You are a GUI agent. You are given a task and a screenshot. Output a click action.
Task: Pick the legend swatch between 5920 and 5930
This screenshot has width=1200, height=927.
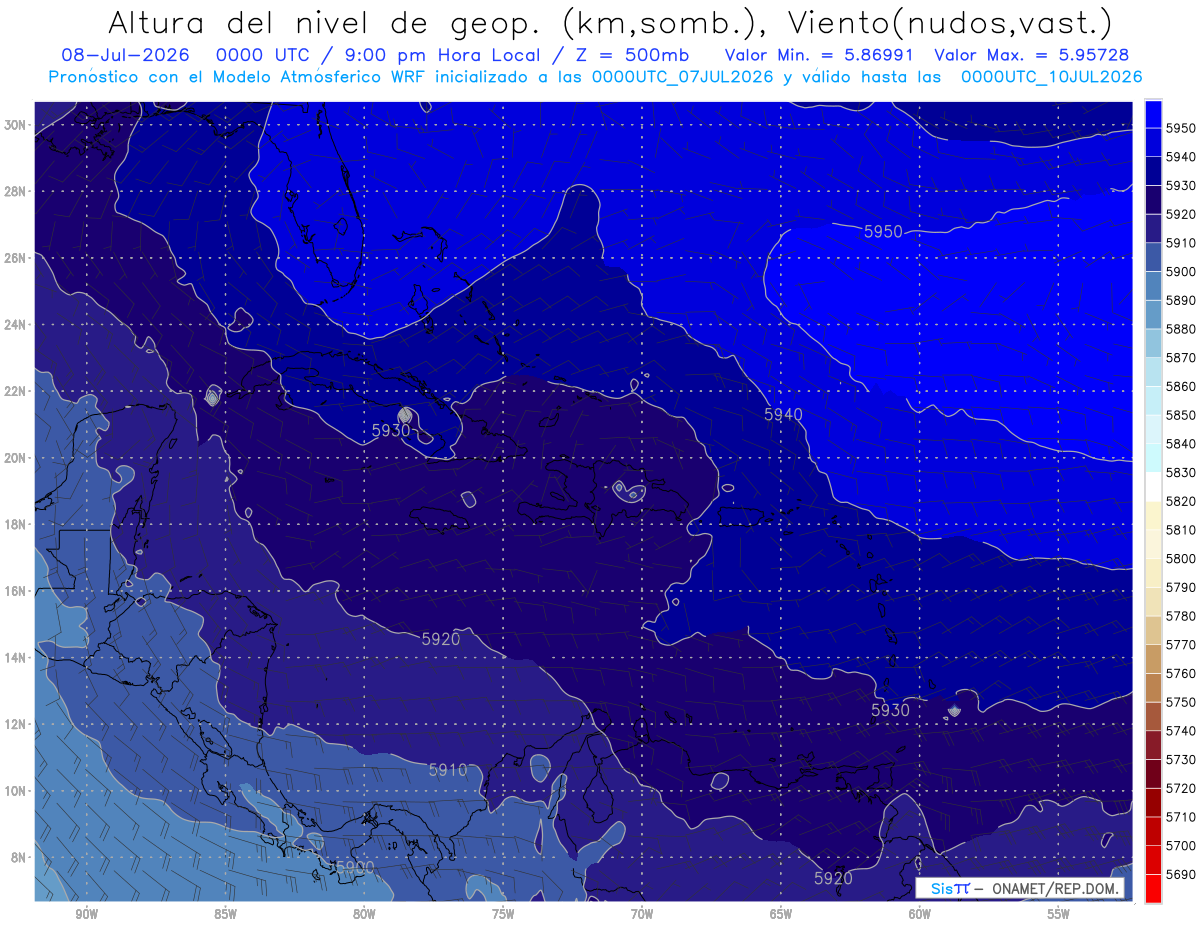tap(1153, 199)
